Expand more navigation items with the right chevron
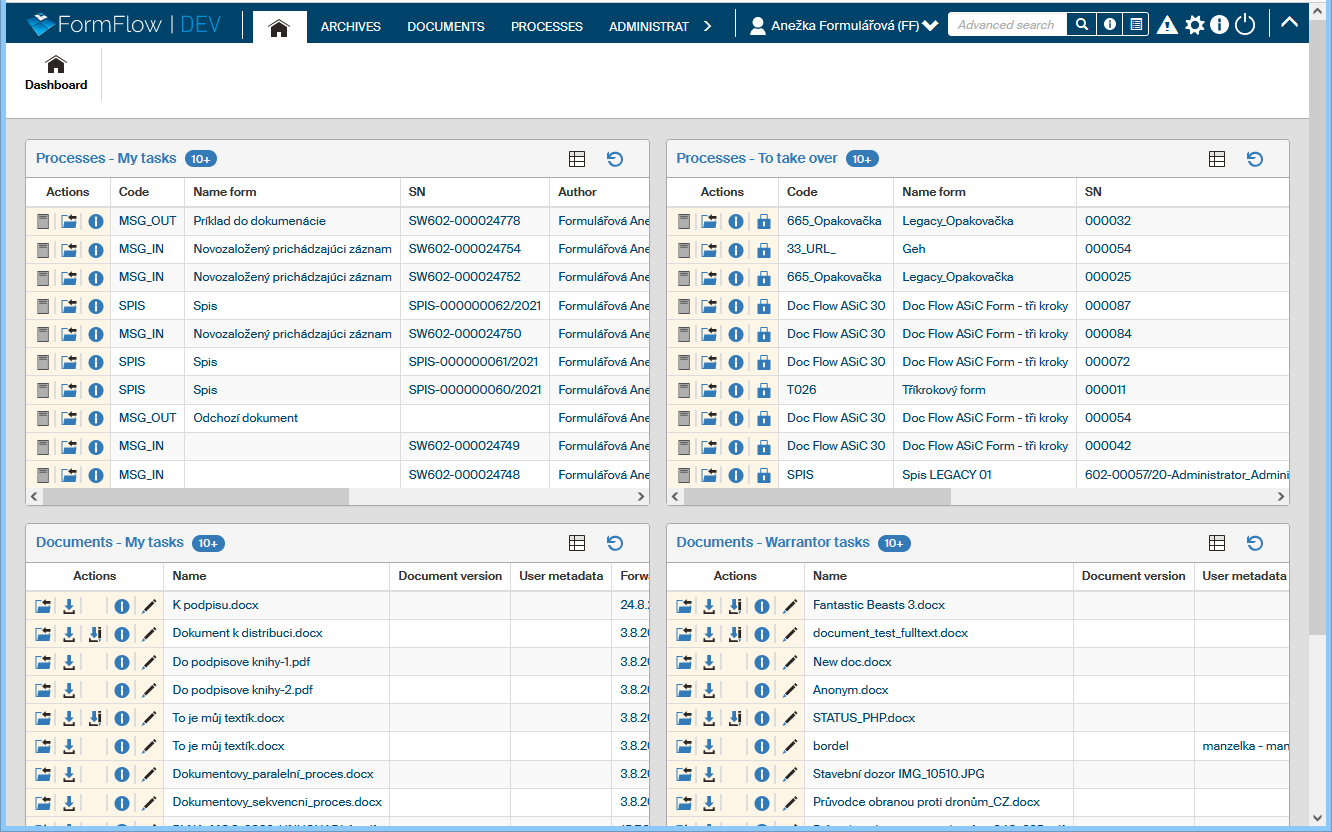The width and height of the screenshot is (1332, 832). point(708,26)
